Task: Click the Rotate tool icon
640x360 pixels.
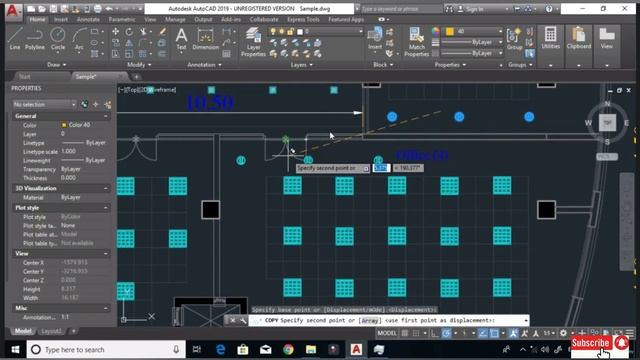Action: 129,32
